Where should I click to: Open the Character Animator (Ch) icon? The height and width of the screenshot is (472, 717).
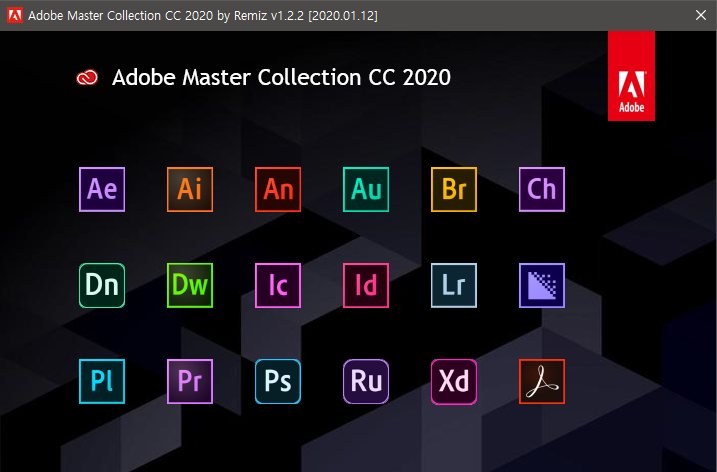click(x=542, y=189)
